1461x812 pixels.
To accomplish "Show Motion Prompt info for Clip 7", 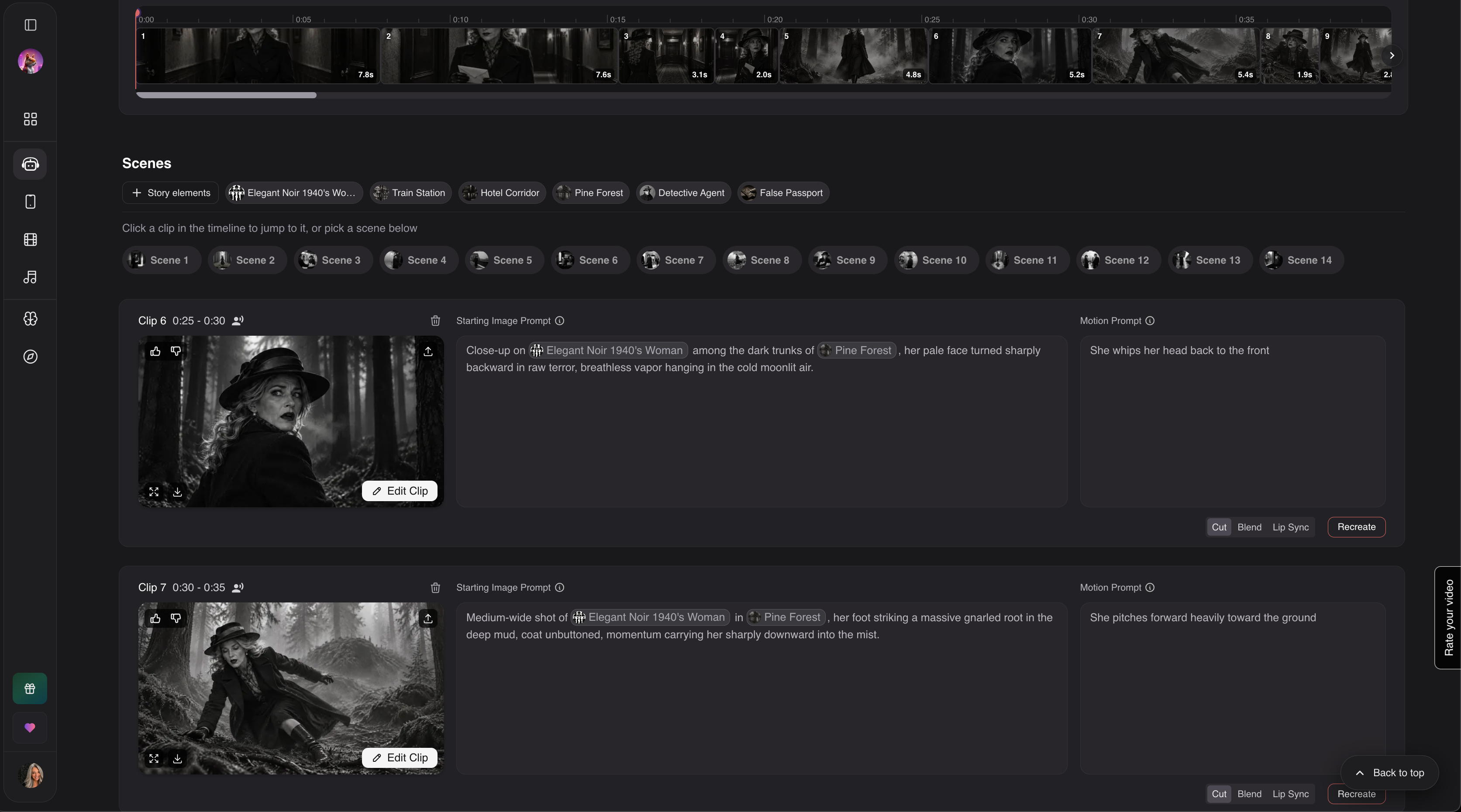I will [1150, 588].
